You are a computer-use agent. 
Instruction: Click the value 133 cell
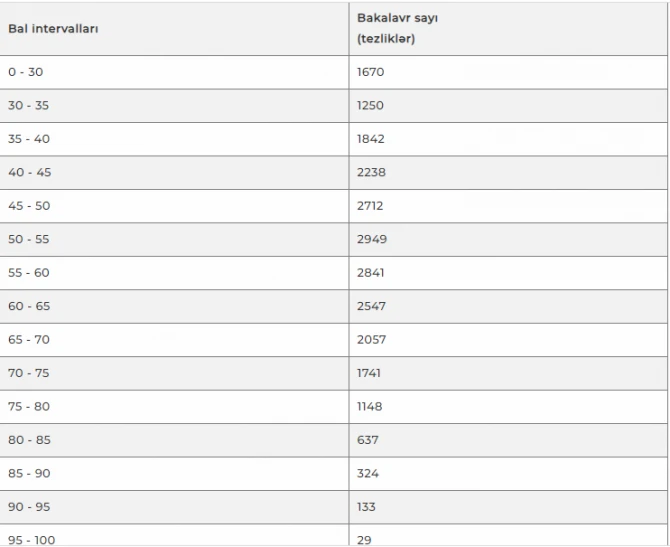tap(508, 507)
